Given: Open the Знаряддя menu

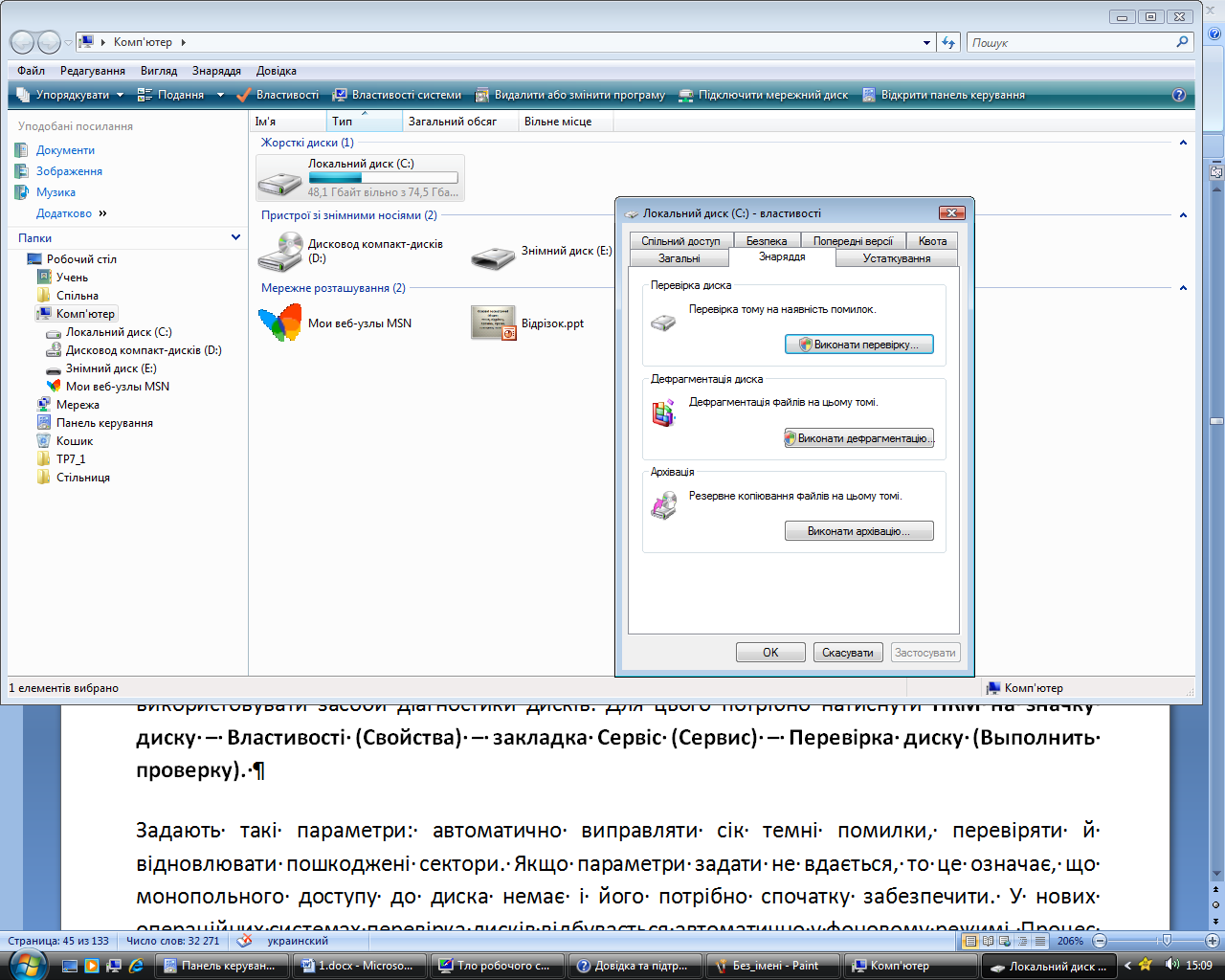Looking at the screenshot, I should click(216, 71).
